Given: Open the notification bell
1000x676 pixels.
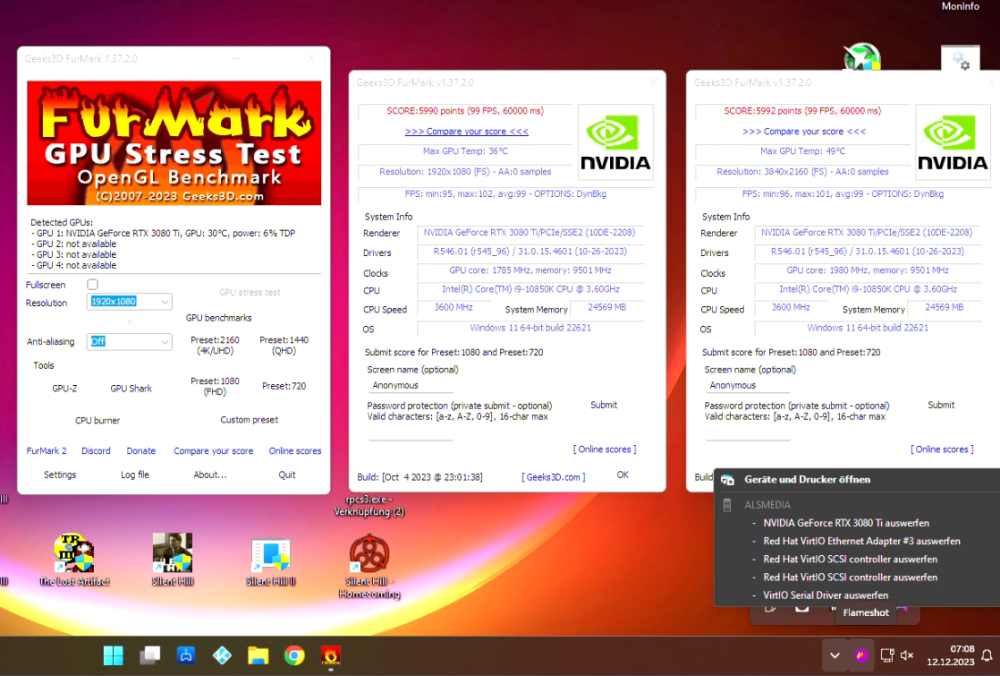Looking at the screenshot, I should click(x=987, y=655).
